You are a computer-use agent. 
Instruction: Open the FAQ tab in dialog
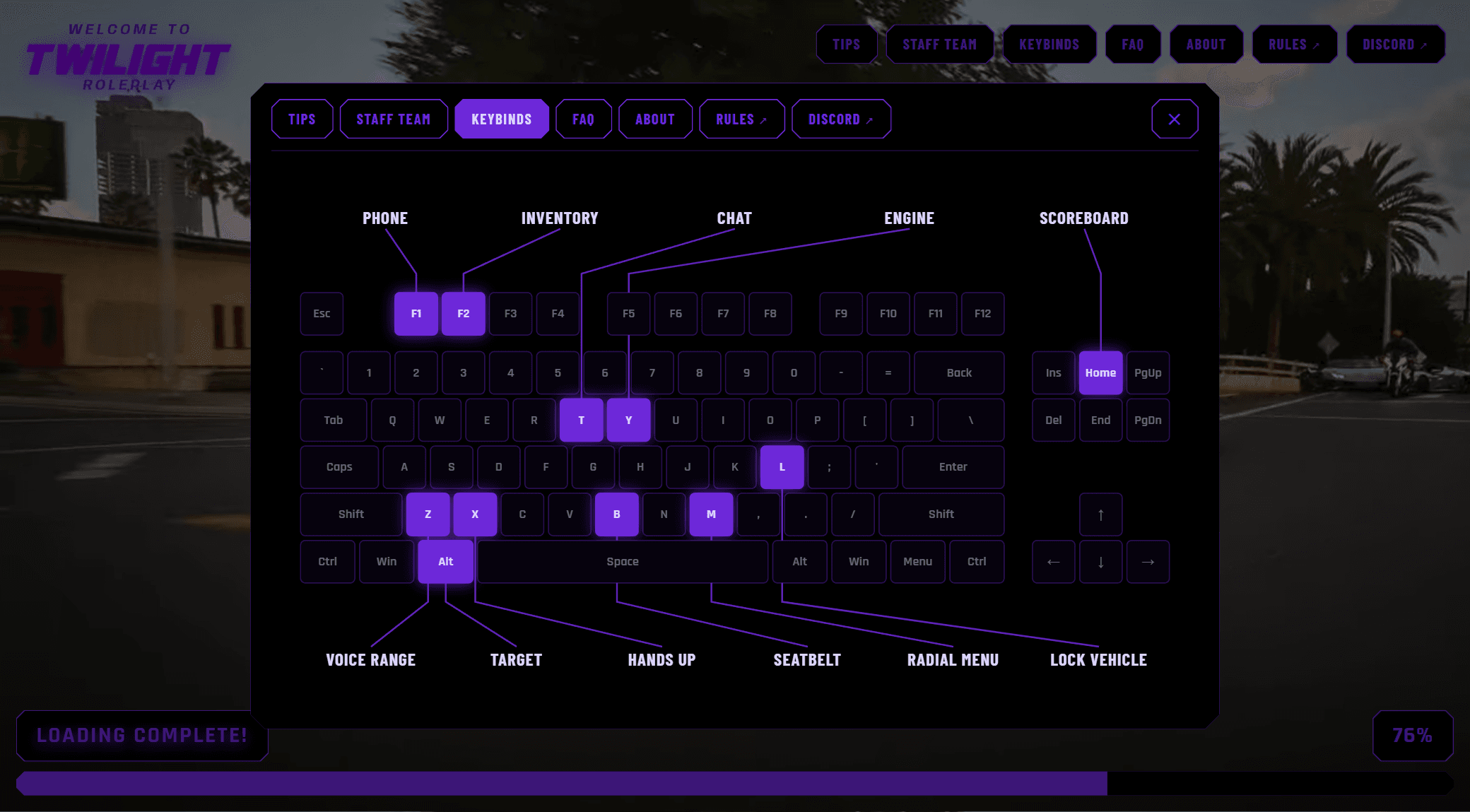583,119
